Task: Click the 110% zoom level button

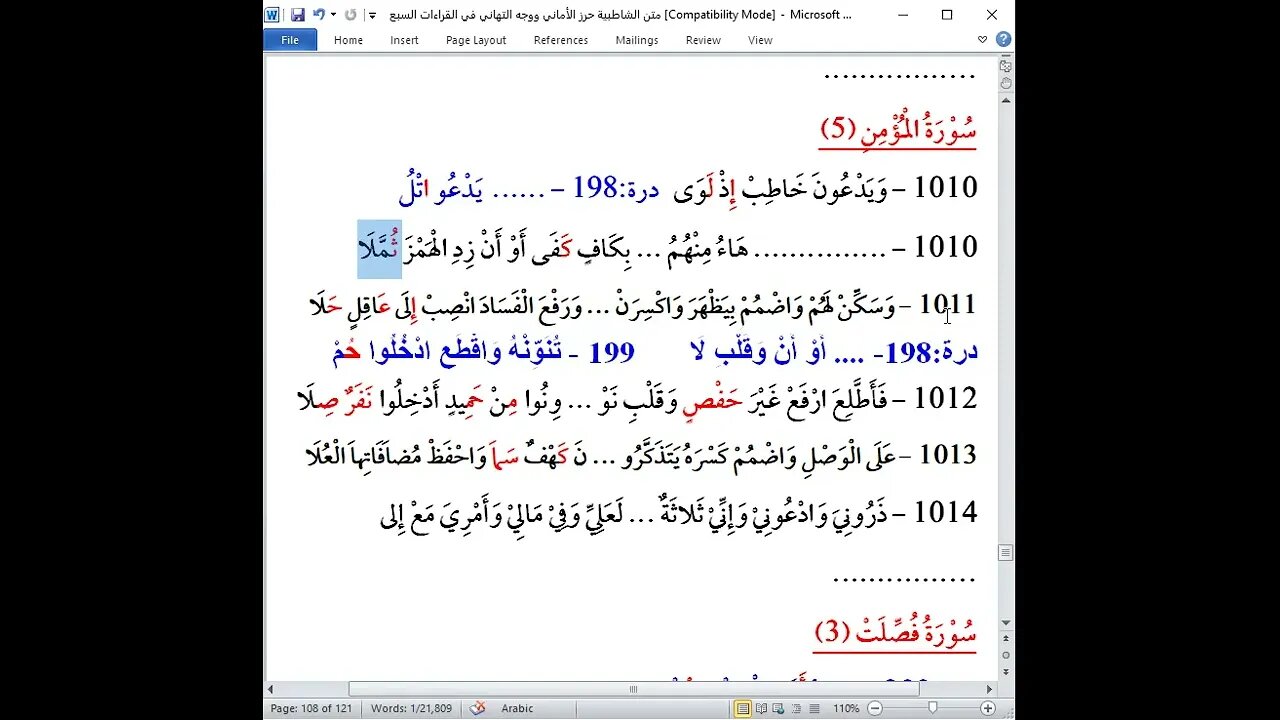Action: click(846, 708)
